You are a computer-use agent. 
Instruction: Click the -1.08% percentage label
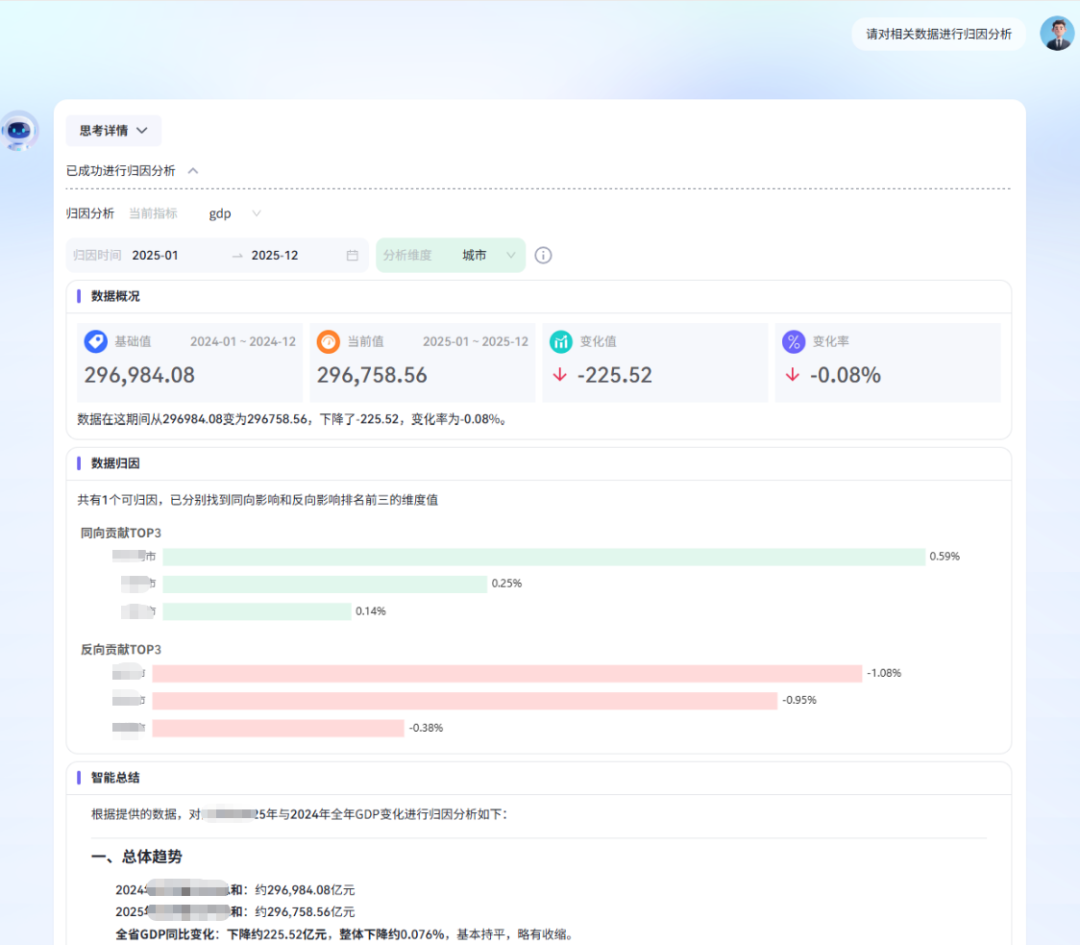click(884, 674)
